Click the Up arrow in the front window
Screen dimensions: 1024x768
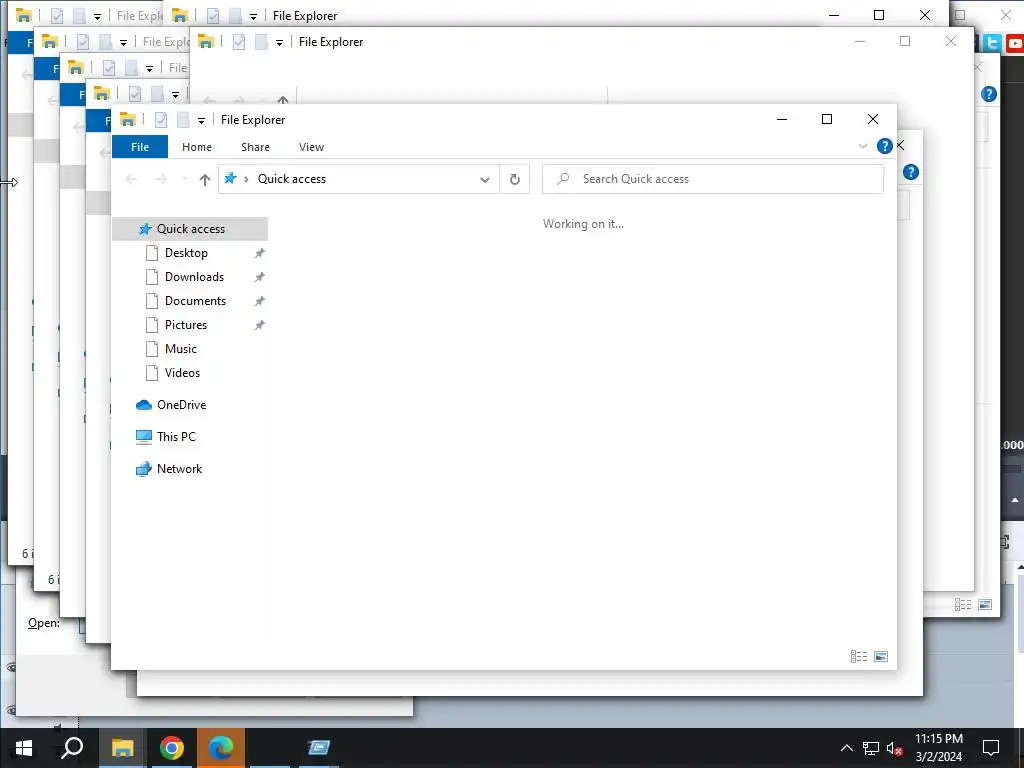tap(204, 180)
